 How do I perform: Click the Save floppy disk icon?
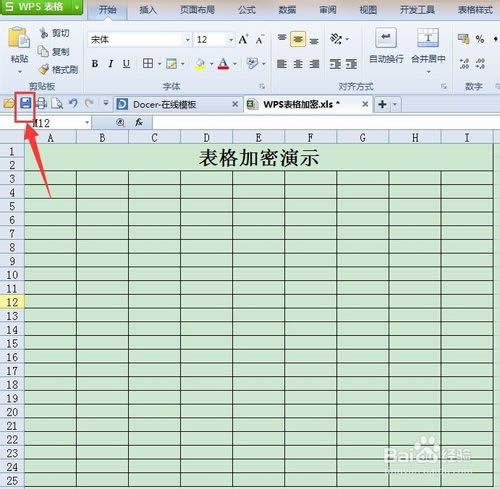point(26,103)
